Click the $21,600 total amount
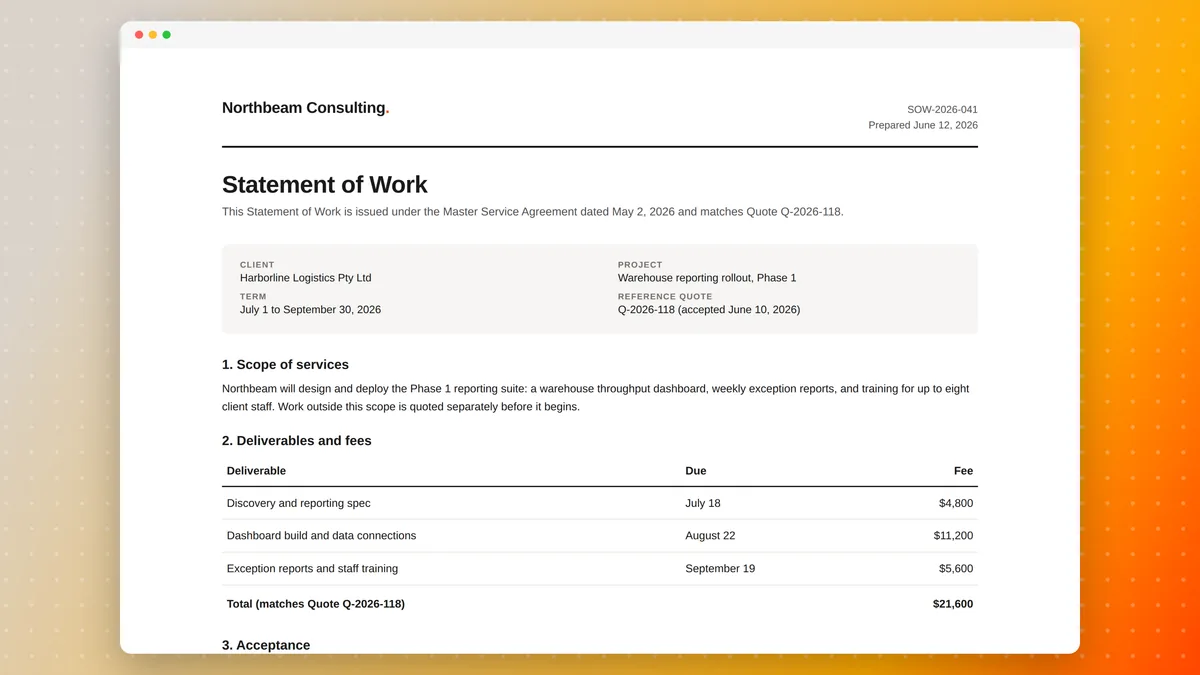This screenshot has width=1200, height=675. [x=953, y=604]
